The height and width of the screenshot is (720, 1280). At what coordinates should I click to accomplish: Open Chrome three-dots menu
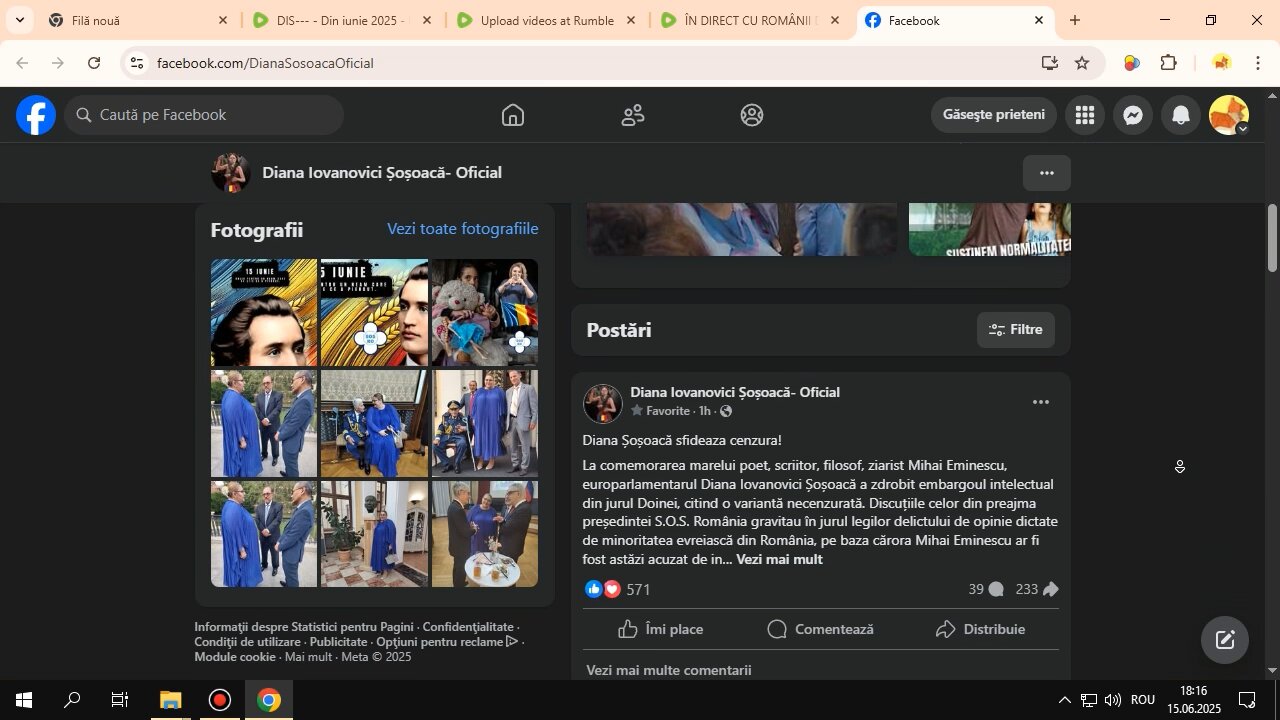point(1258,63)
